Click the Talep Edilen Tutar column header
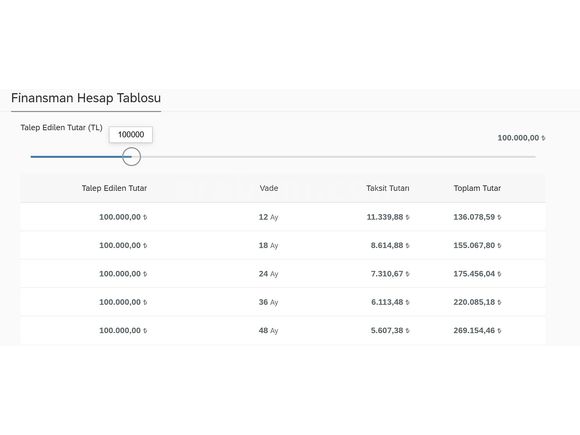Image resolution: width=580 pixels, height=435 pixels. point(114,188)
